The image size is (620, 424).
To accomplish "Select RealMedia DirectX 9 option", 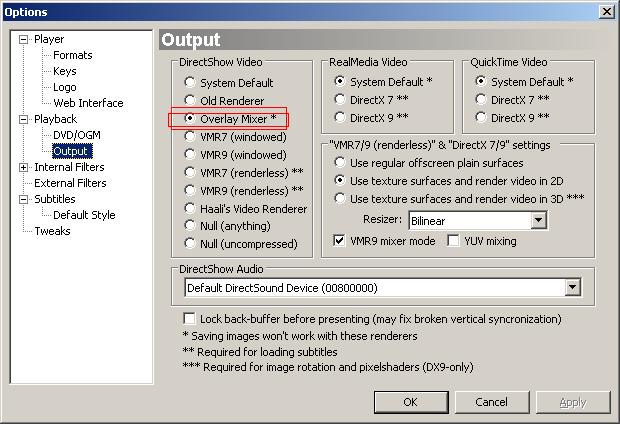I will coord(371,117).
